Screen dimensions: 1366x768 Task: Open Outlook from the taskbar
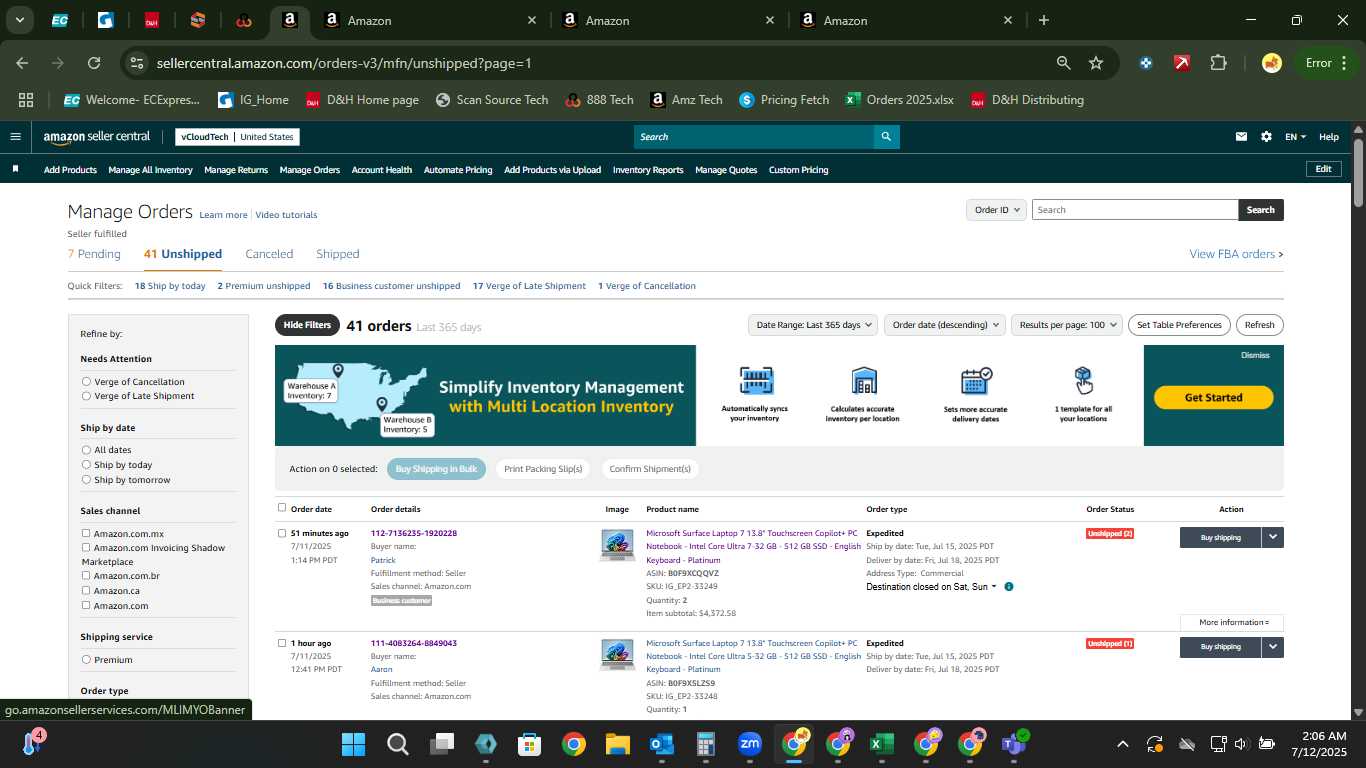coord(661,744)
